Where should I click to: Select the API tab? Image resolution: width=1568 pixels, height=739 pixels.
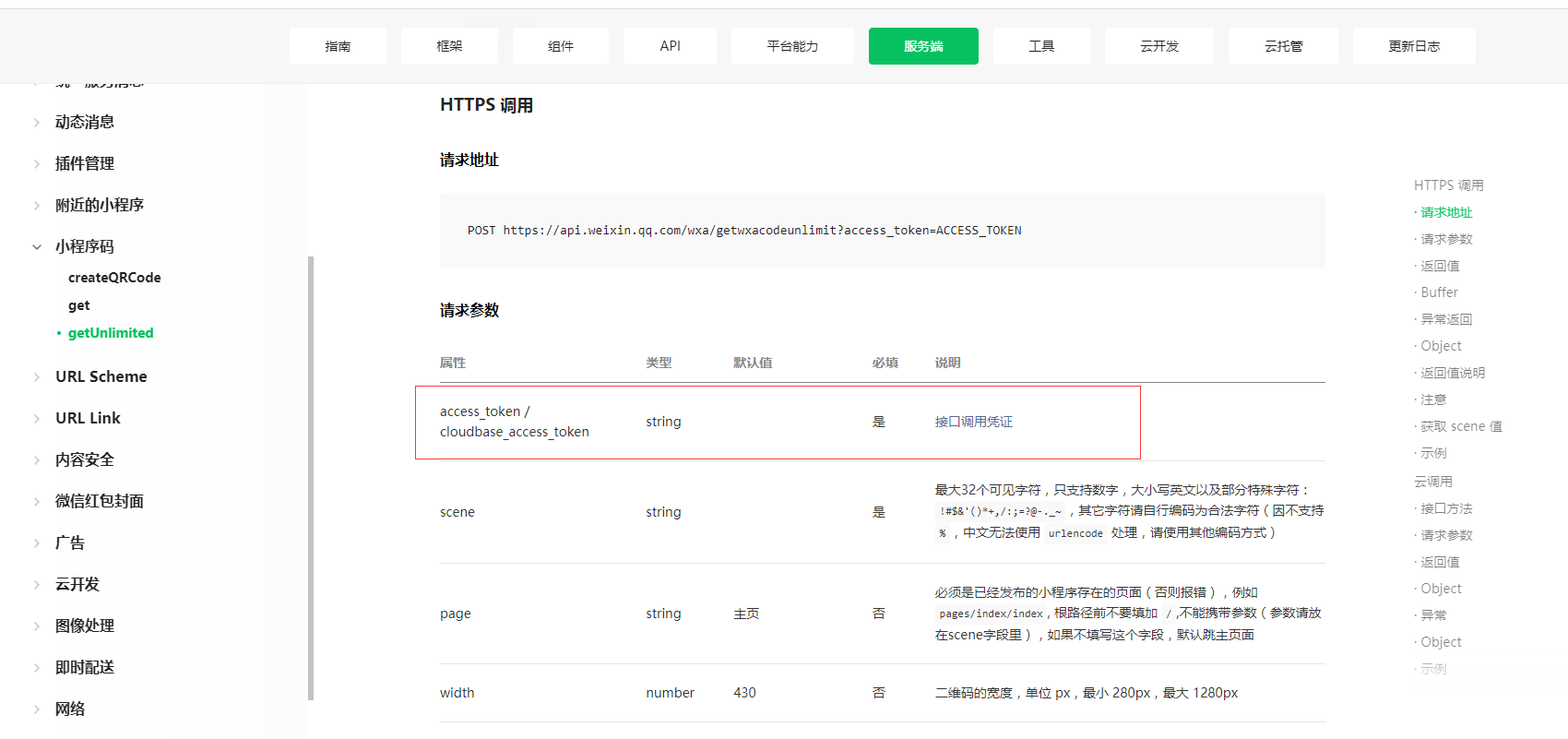[670, 46]
